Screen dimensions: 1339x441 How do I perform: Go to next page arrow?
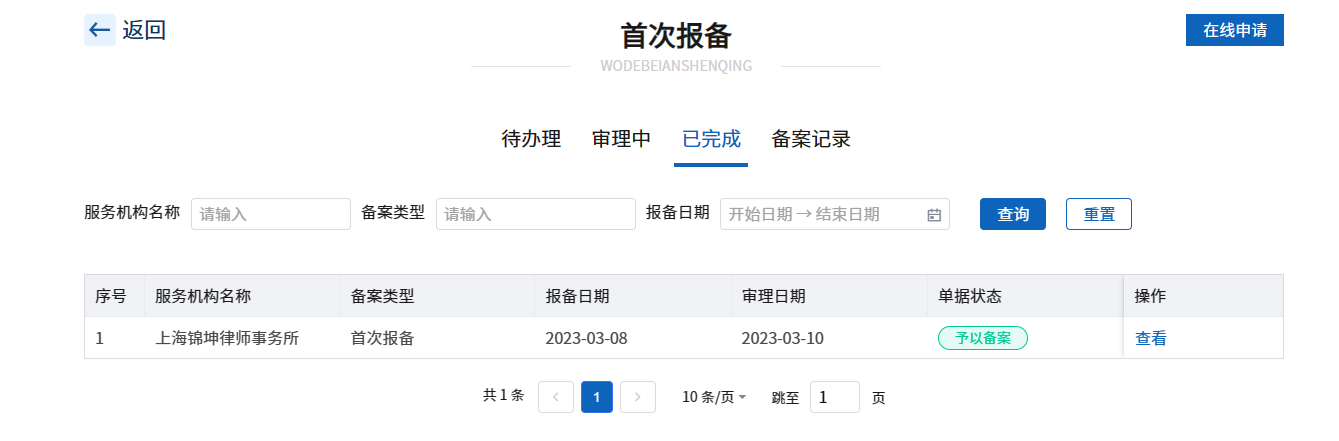pyautogui.click(x=638, y=397)
